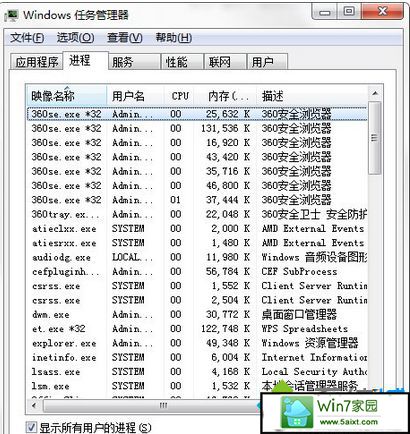
Task: Click the 桌面窗口管理器 description
Action: pos(299,315)
